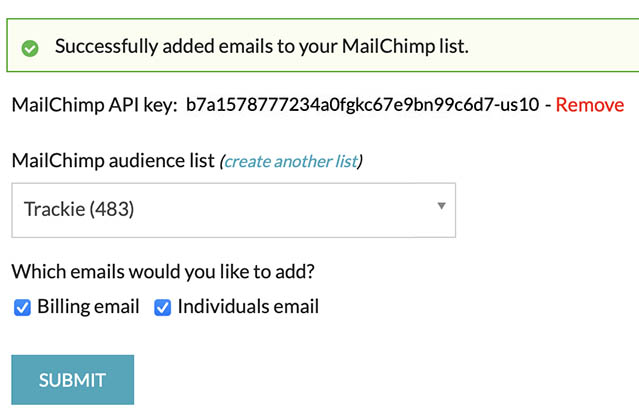The height and width of the screenshot is (419, 639).
Task: Click the MailChimp API key value
Action: (x=363, y=105)
